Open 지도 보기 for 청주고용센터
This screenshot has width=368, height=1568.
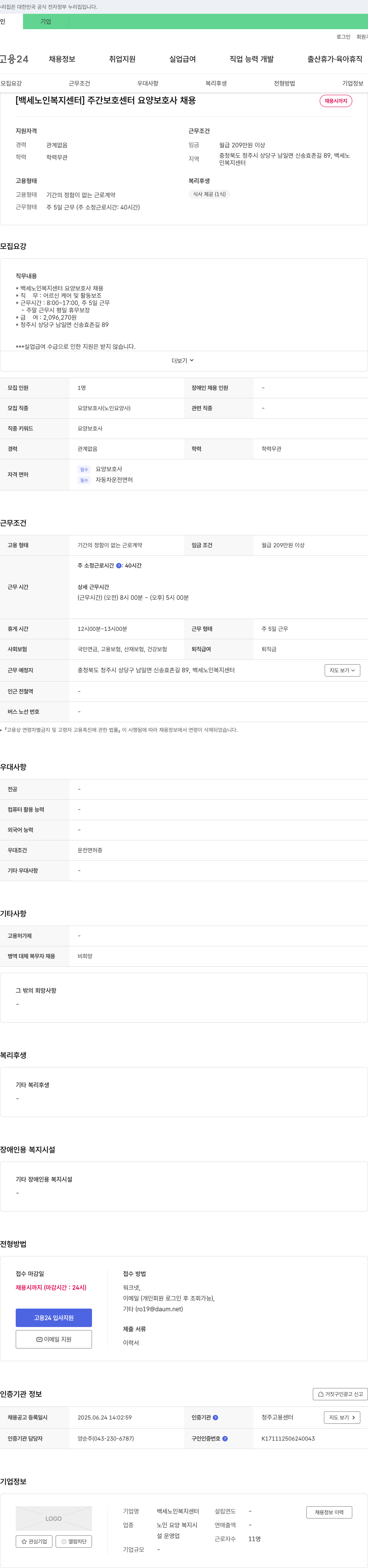click(x=342, y=1418)
